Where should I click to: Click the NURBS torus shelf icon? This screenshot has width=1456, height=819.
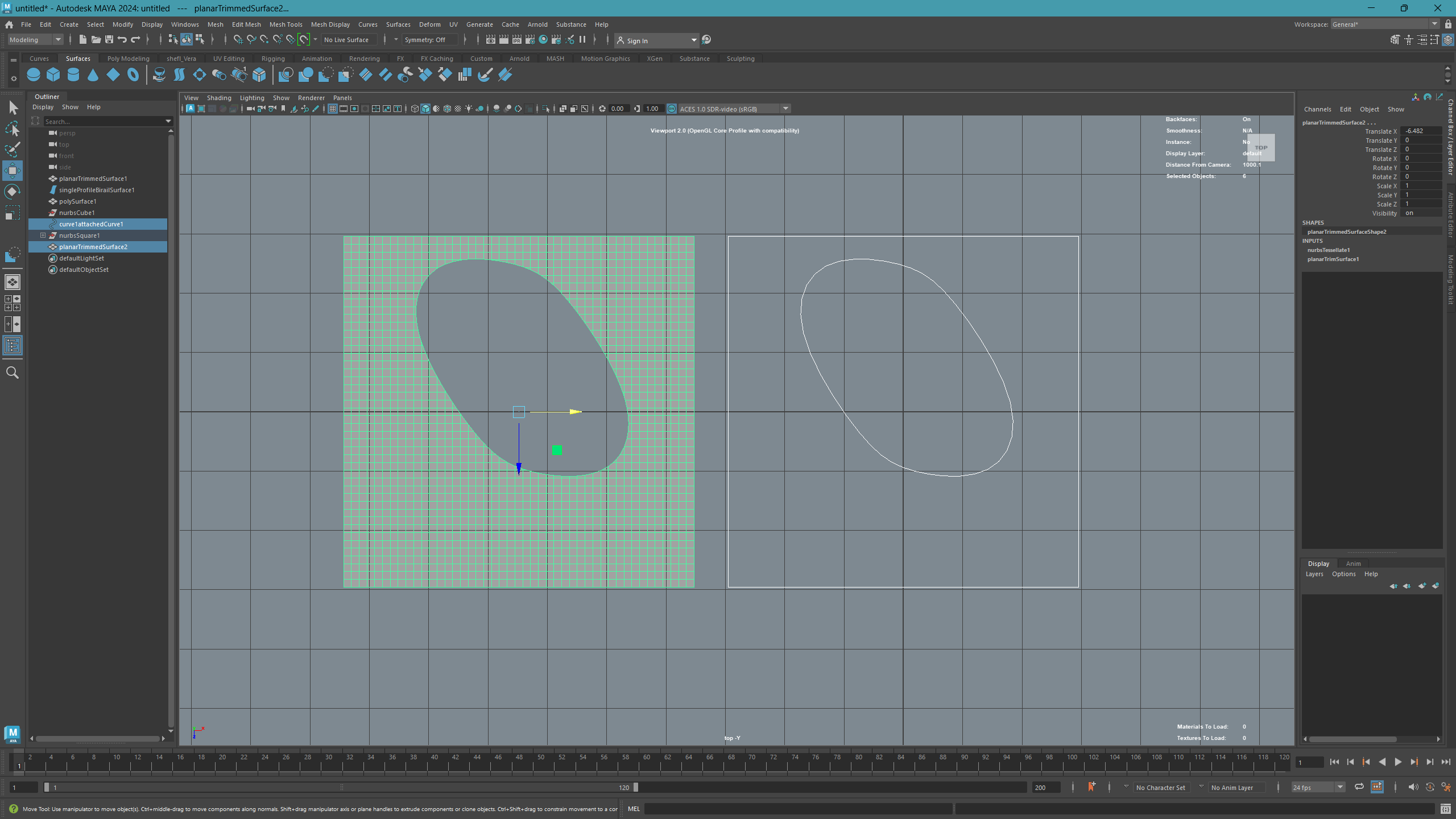(133, 75)
